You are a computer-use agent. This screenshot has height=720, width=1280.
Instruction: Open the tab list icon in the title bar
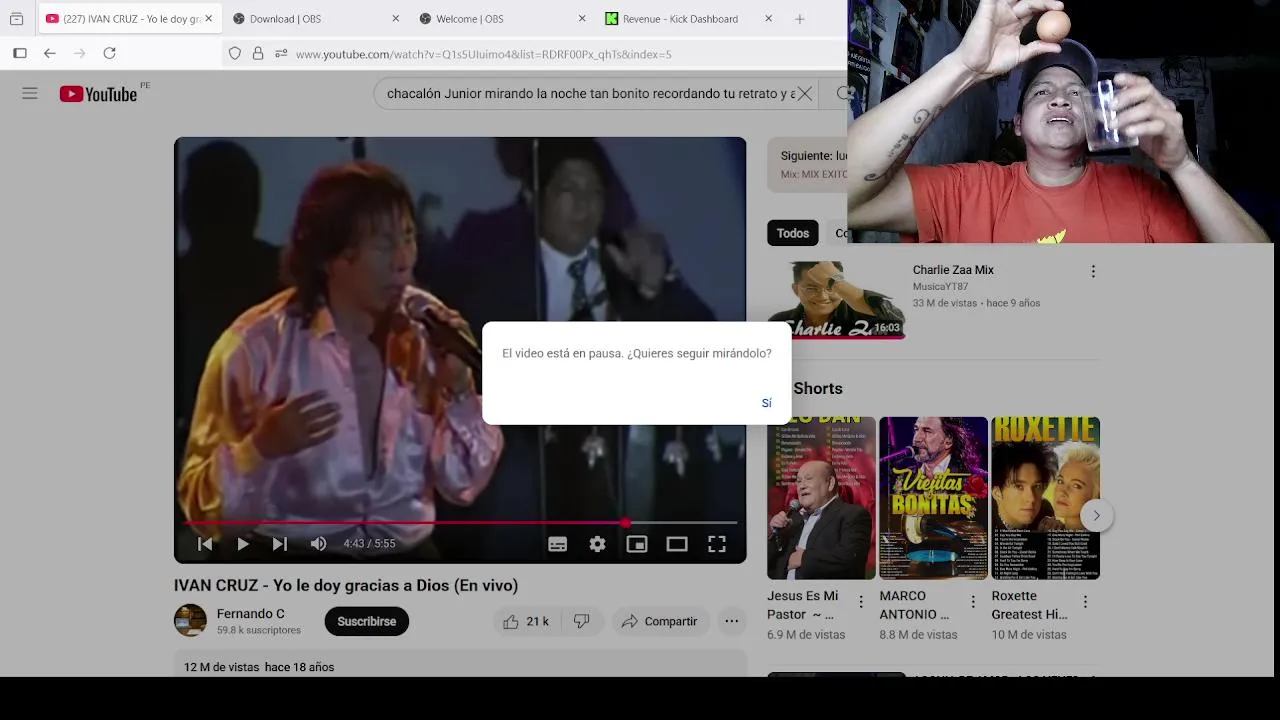click(16, 19)
